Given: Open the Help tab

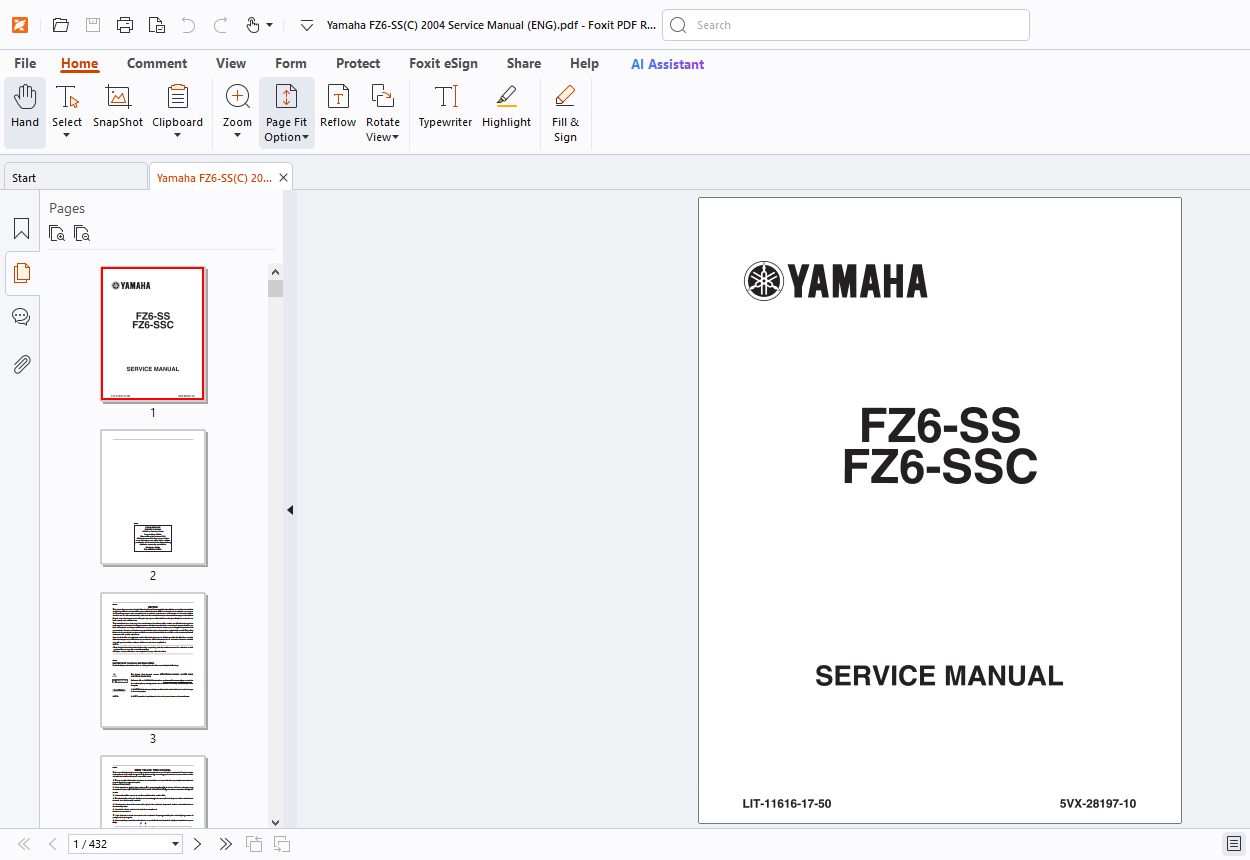Looking at the screenshot, I should coord(584,63).
